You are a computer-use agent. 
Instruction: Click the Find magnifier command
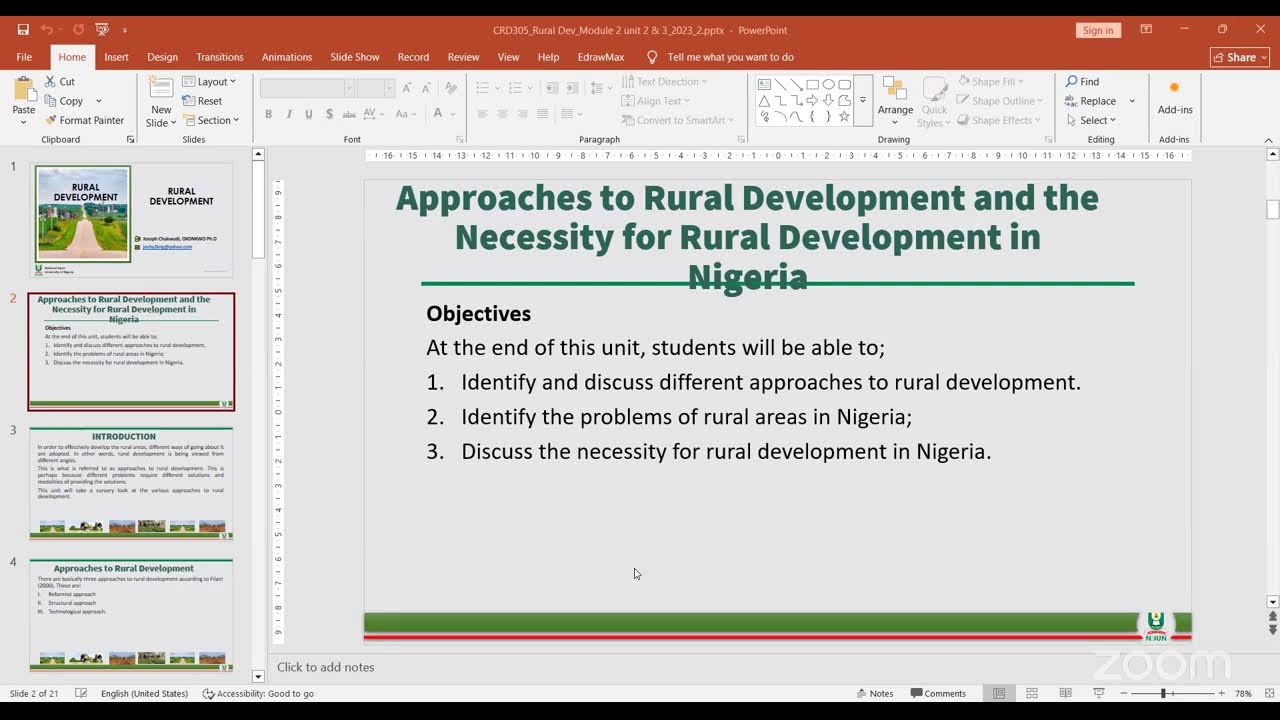pos(1083,81)
